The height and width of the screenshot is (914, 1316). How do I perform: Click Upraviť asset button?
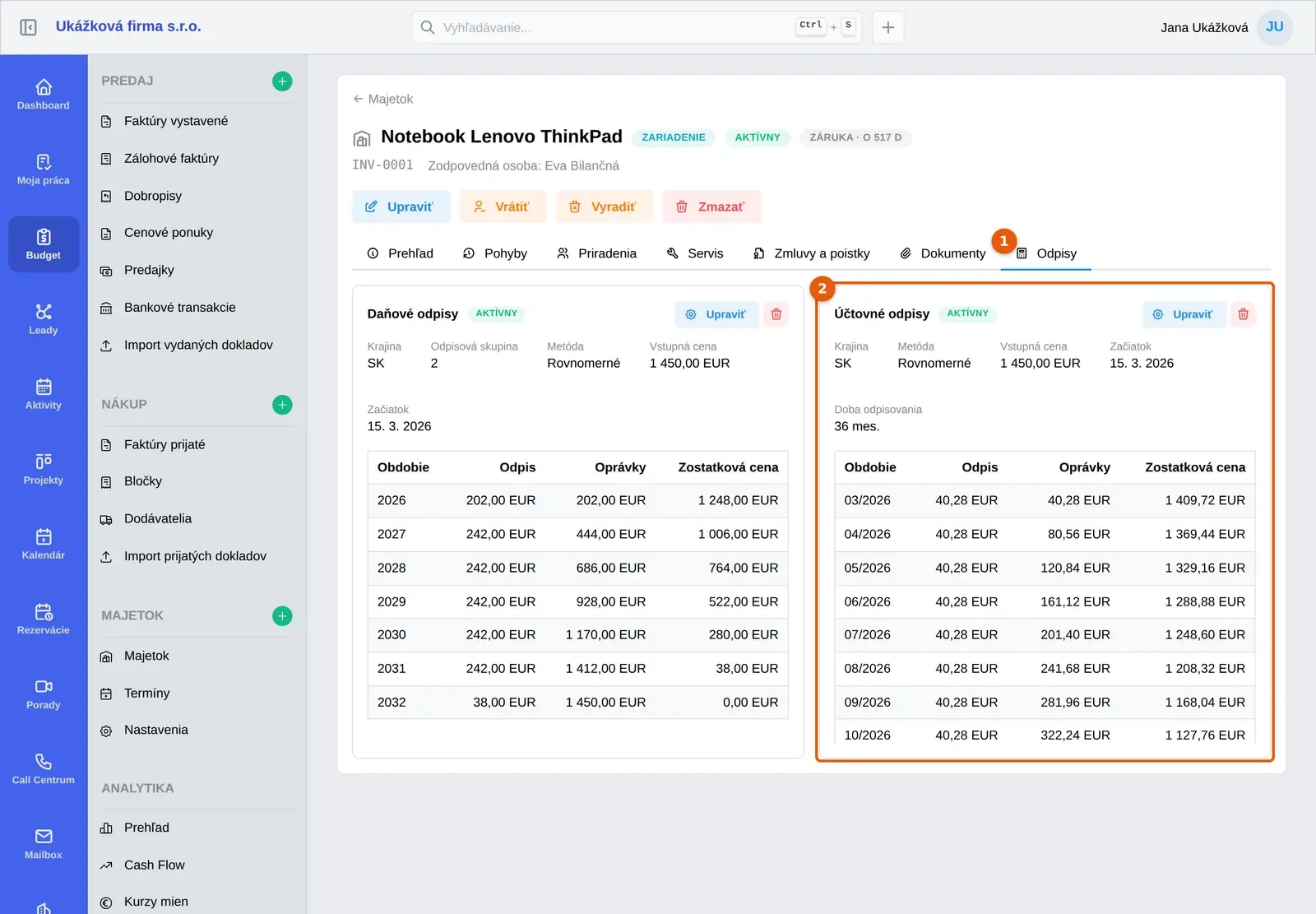pyautogui.click(x=401, y=206)
